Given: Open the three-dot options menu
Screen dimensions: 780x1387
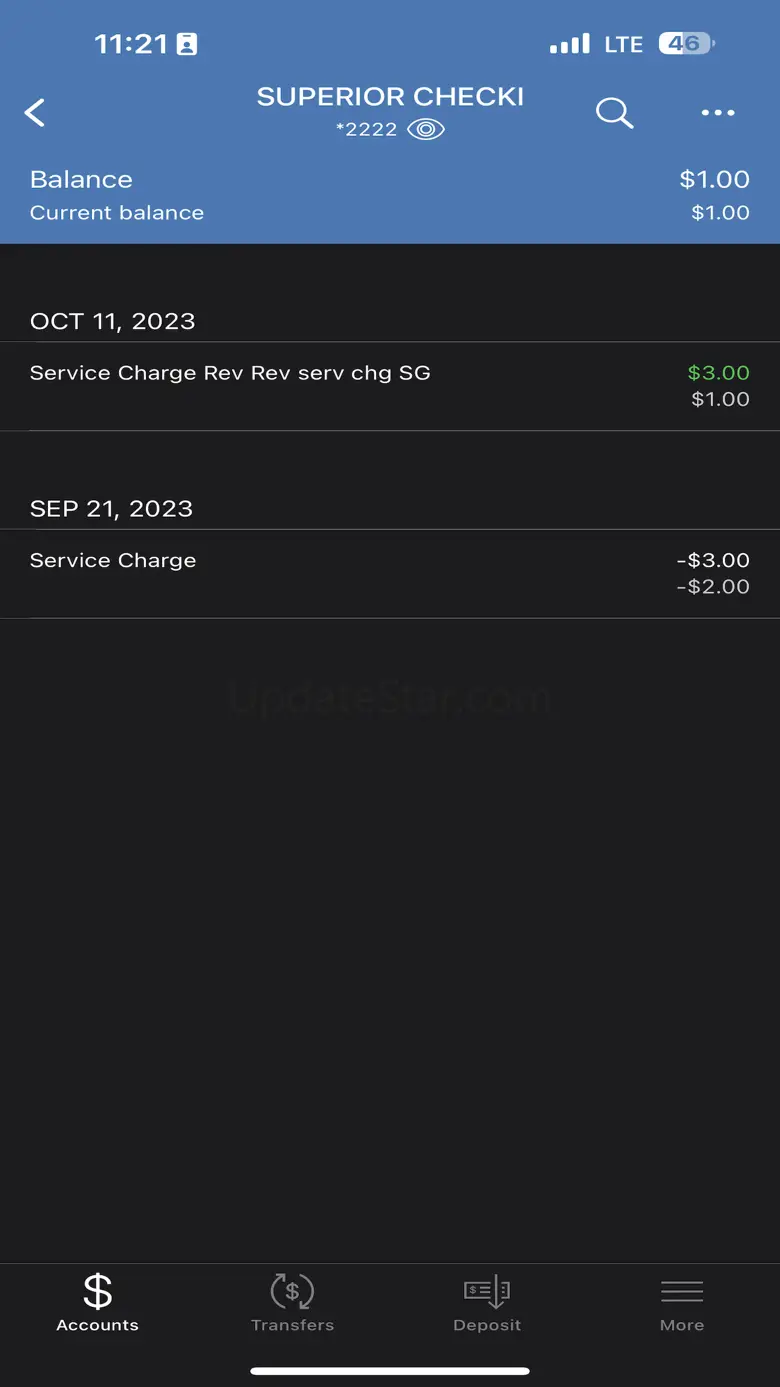Looking at the screenshot, I should coord(718,113).
